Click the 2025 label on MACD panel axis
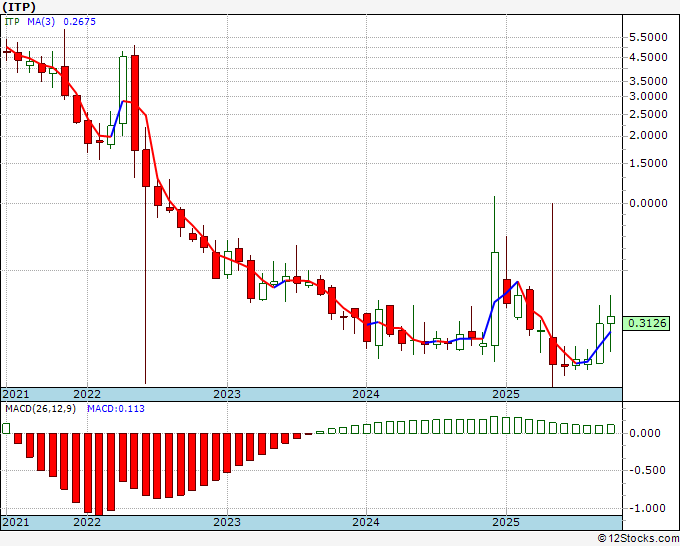The width and height of the screenshot is (680, 546). tap(506, 522)
